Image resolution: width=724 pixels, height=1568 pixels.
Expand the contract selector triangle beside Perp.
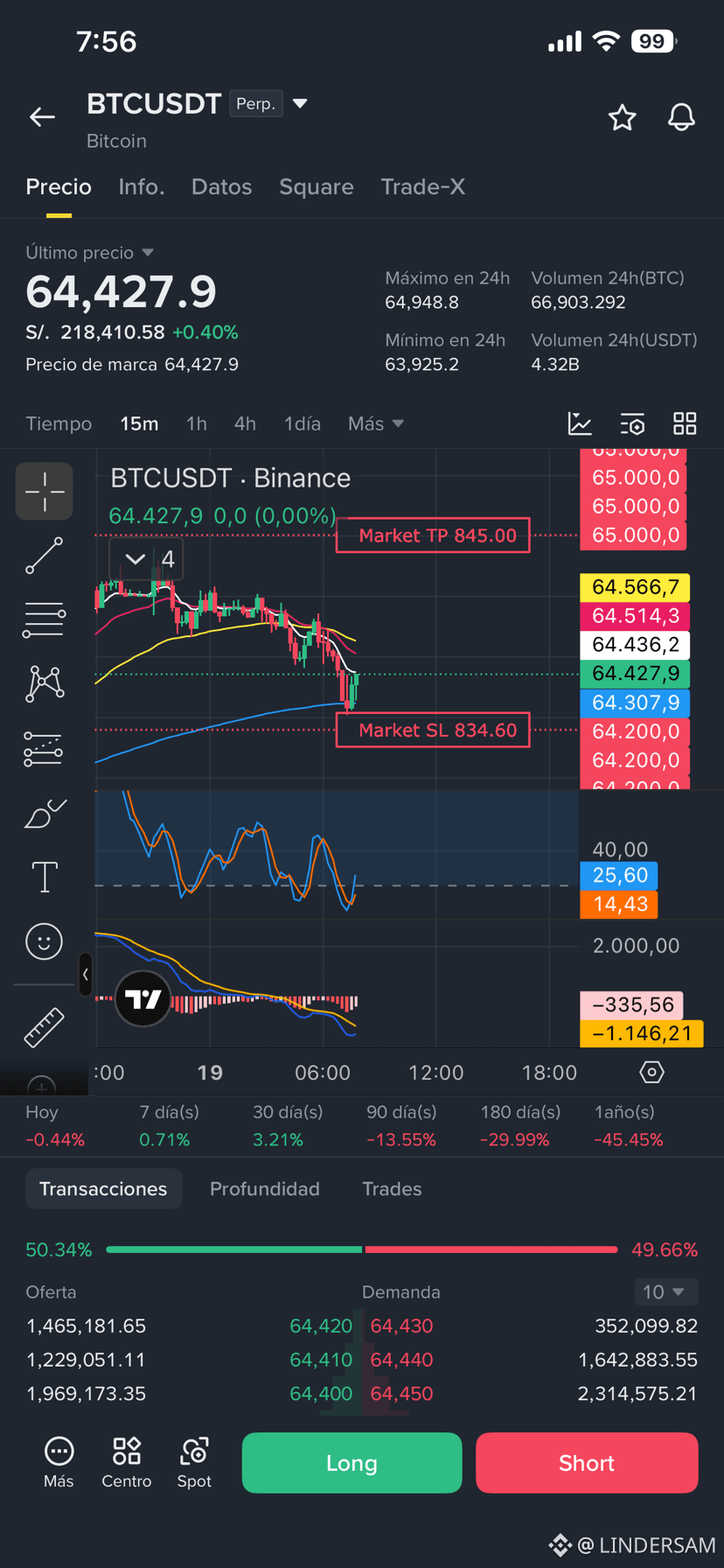coord(300,104)
